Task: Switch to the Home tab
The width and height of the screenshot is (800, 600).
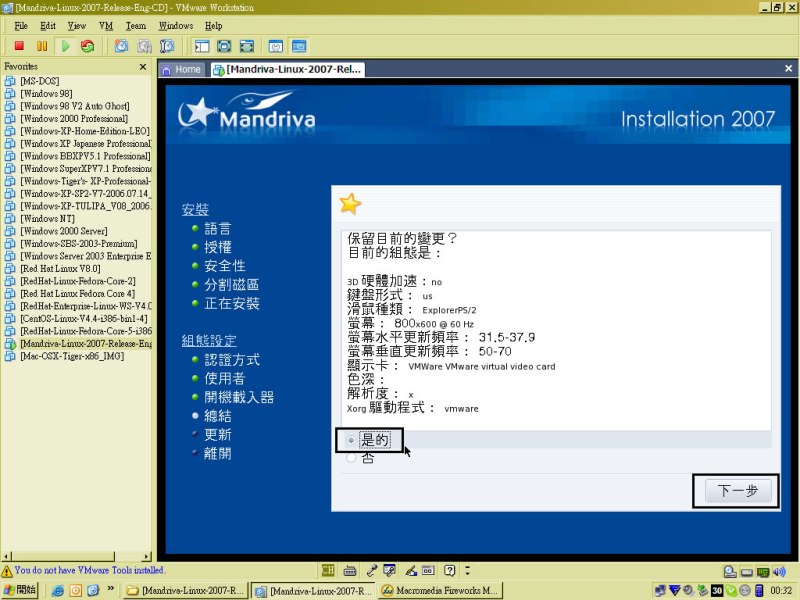Action: tap(182, 69)
